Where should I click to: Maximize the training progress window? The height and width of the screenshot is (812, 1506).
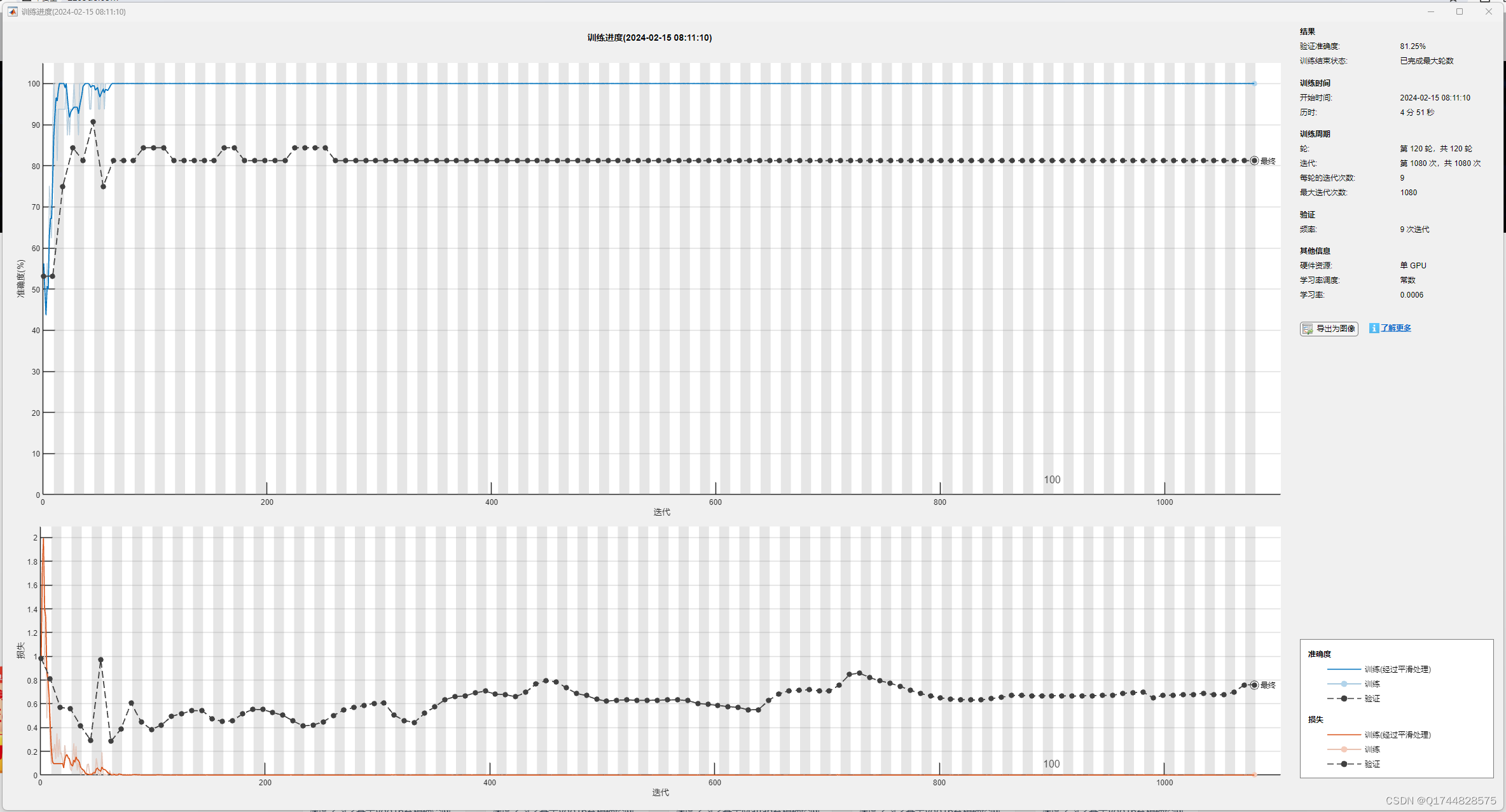(x=1460, y=11)
